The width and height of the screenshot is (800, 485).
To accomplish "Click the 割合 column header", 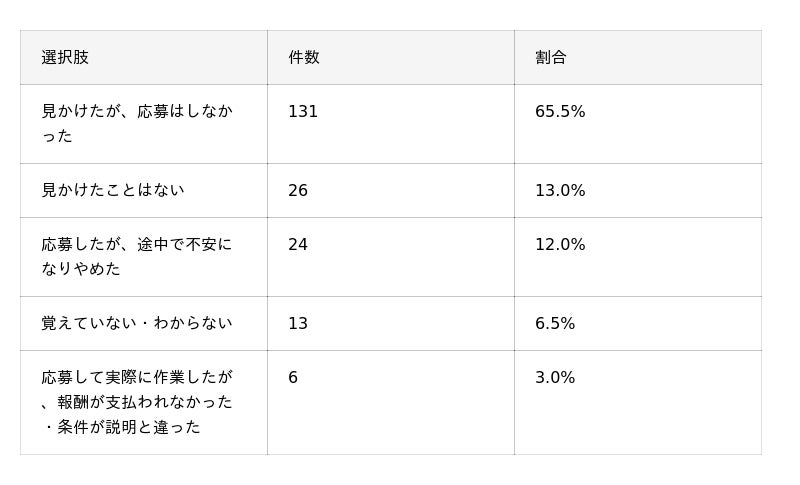I will pyautogui.click(x=551, y=57).
